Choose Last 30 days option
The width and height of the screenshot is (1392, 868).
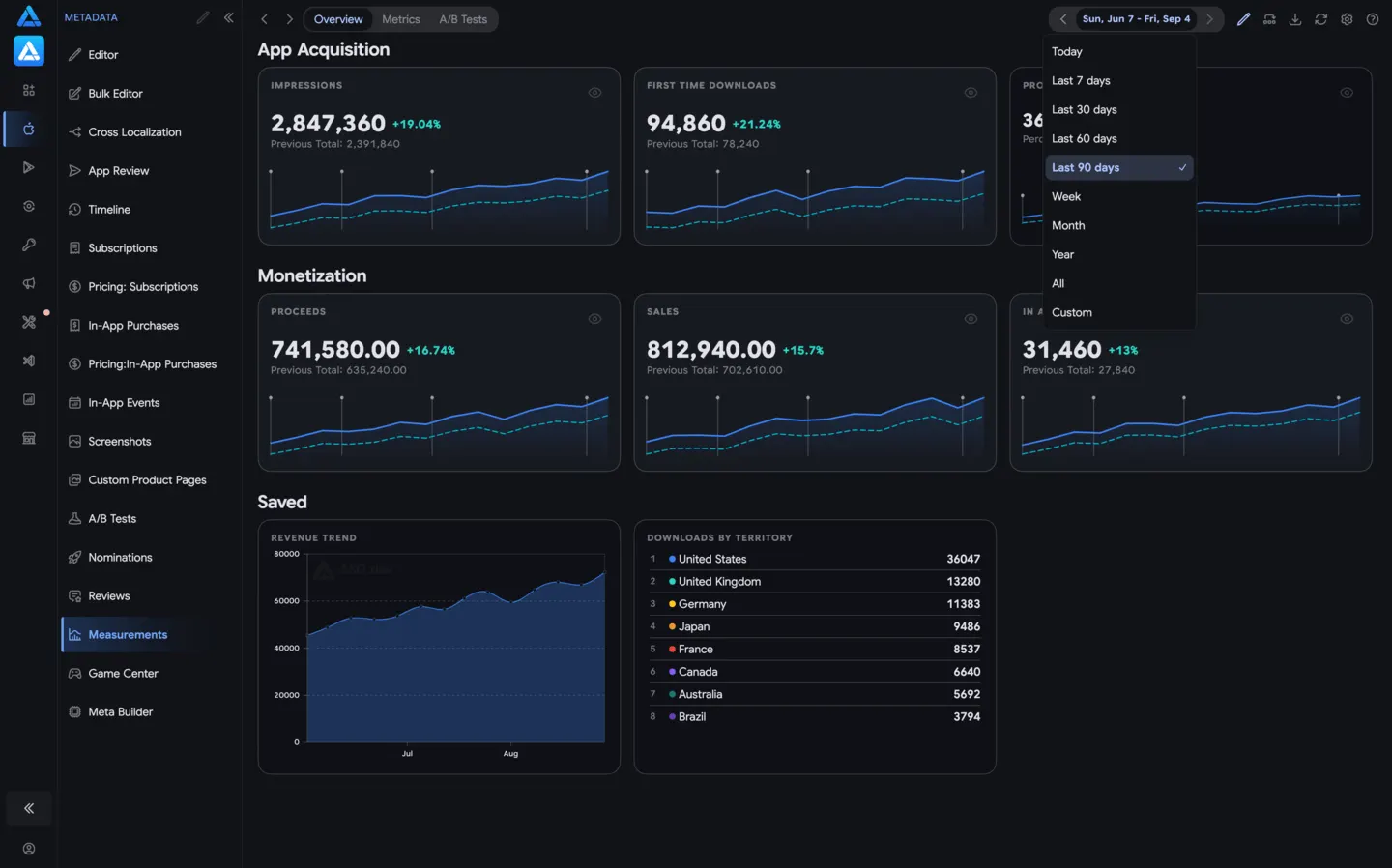[1119, 109]
